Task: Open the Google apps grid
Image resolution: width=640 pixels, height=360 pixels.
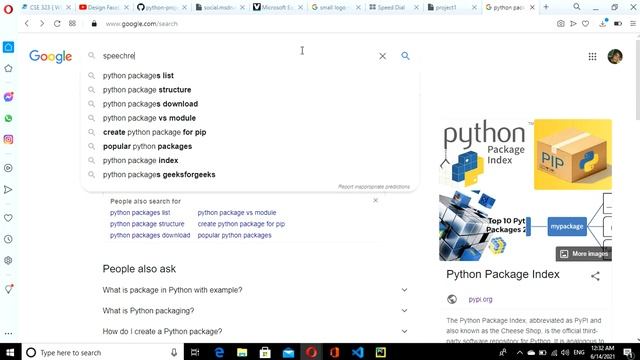Action: [x=592, y=57]
